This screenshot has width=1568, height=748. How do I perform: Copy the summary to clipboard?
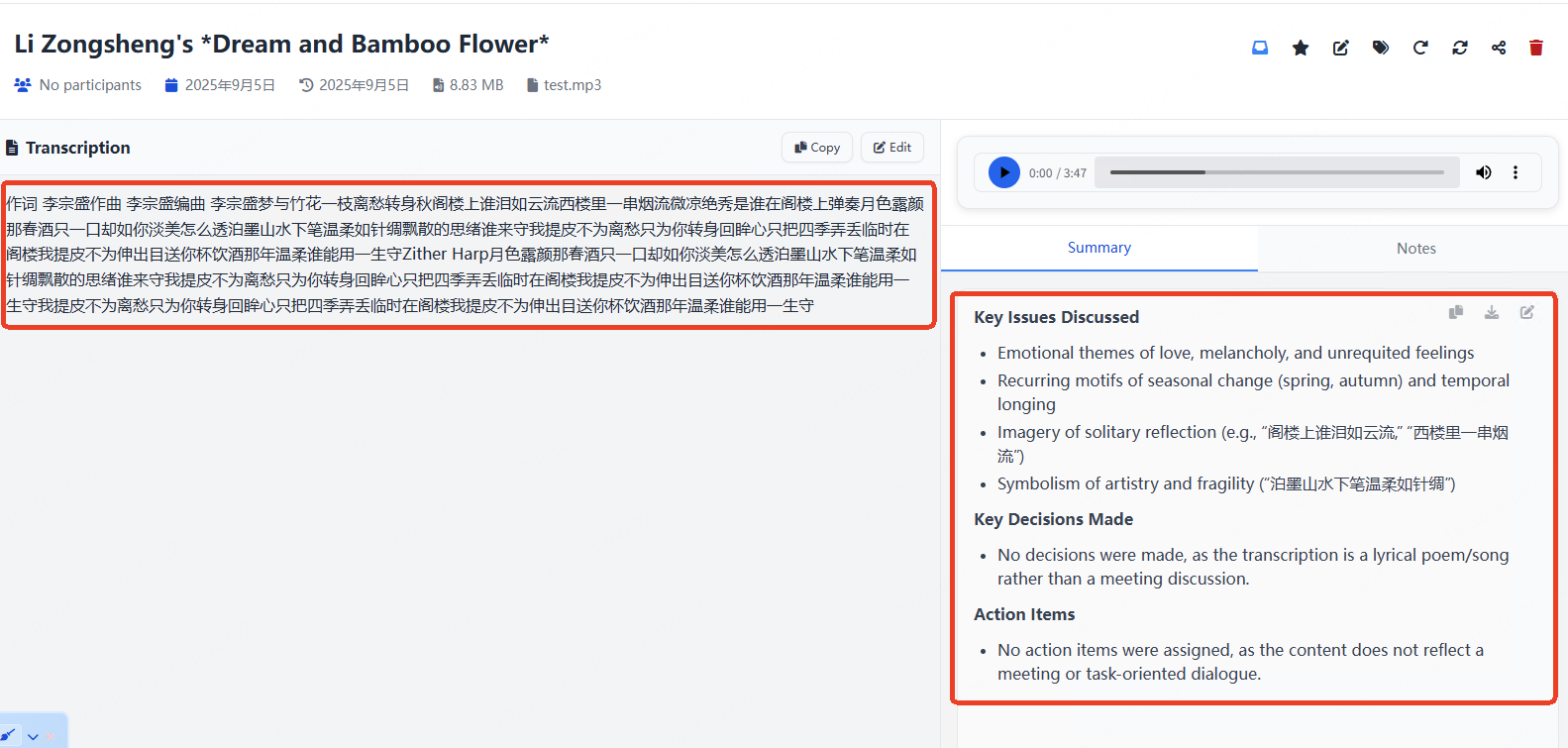(x=1456, y=312)
